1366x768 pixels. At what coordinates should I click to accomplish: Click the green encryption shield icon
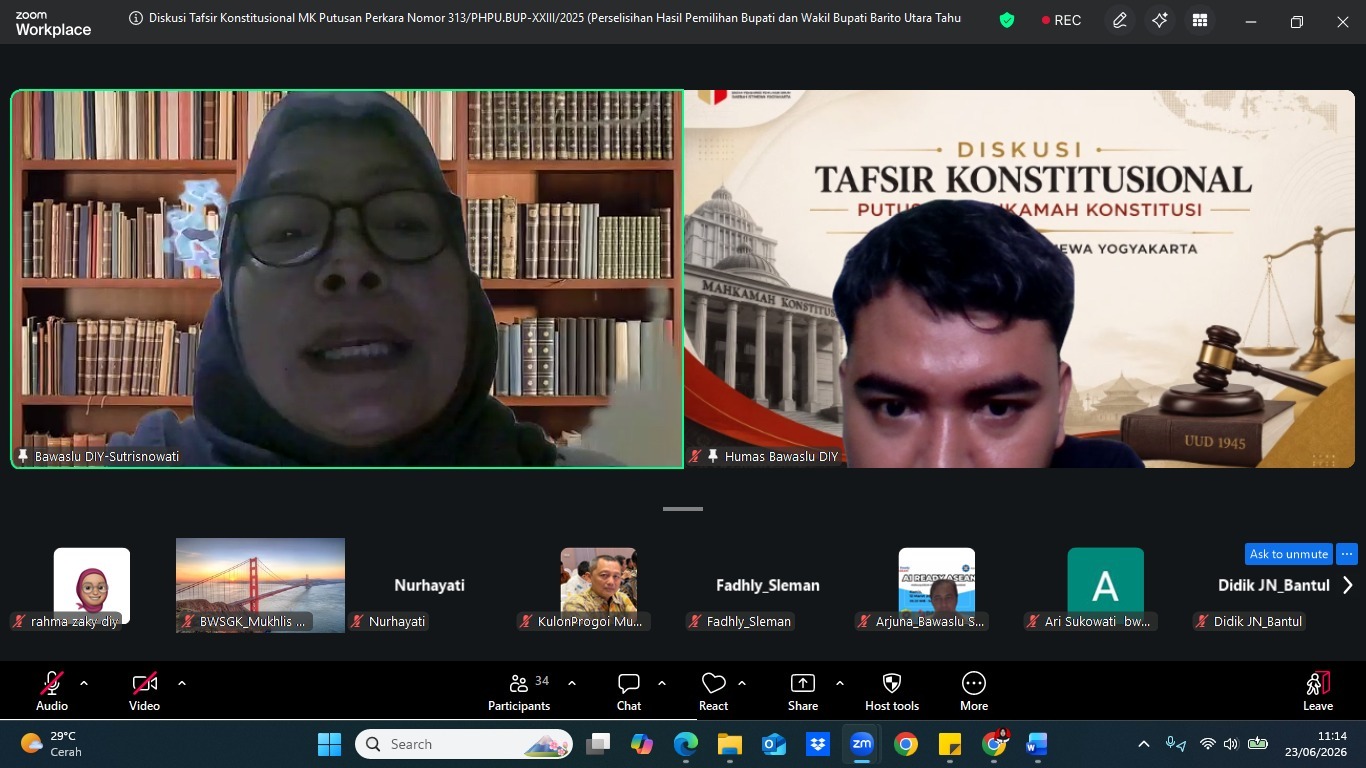[x=1007, y=20]
